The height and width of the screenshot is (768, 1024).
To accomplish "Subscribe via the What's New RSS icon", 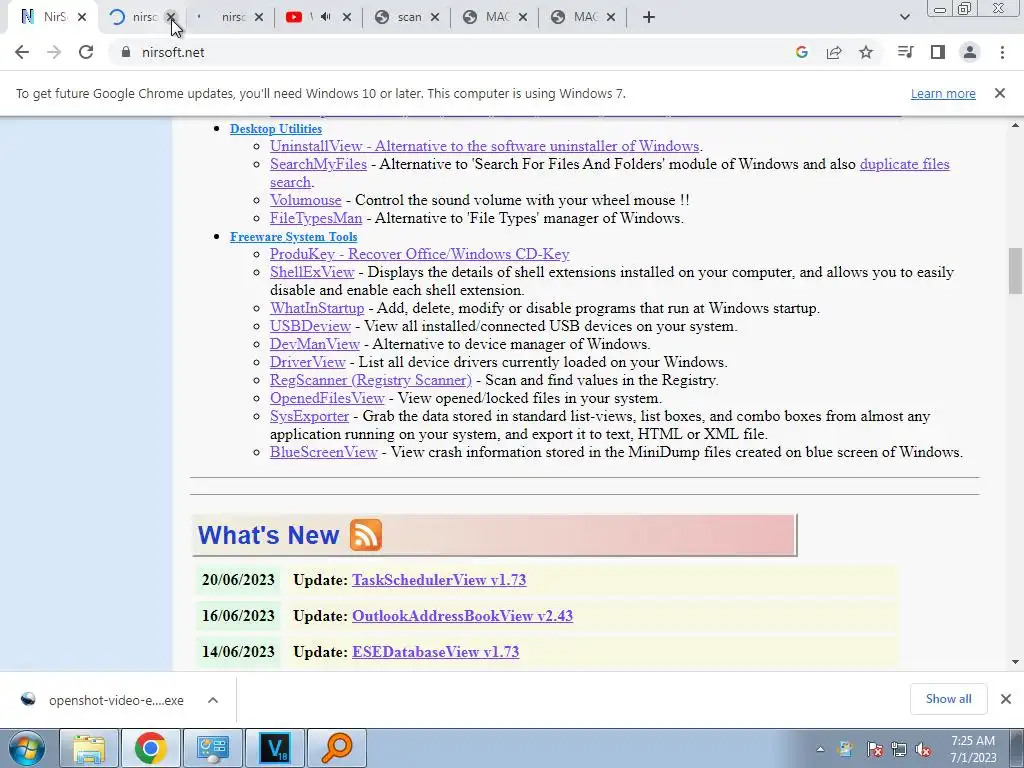I will coord(366,535).
